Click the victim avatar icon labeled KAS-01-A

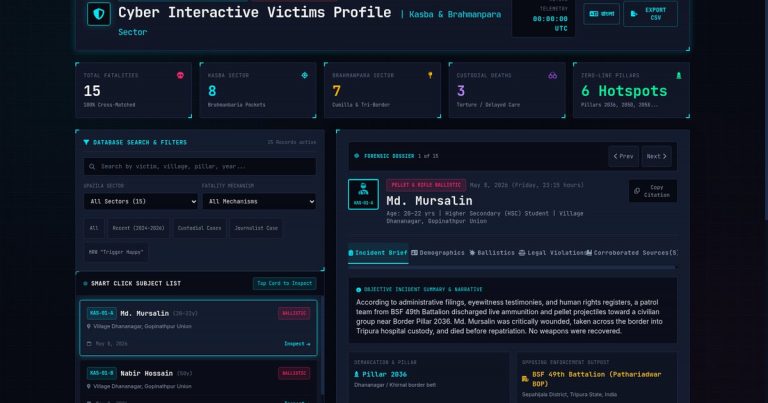363,194
